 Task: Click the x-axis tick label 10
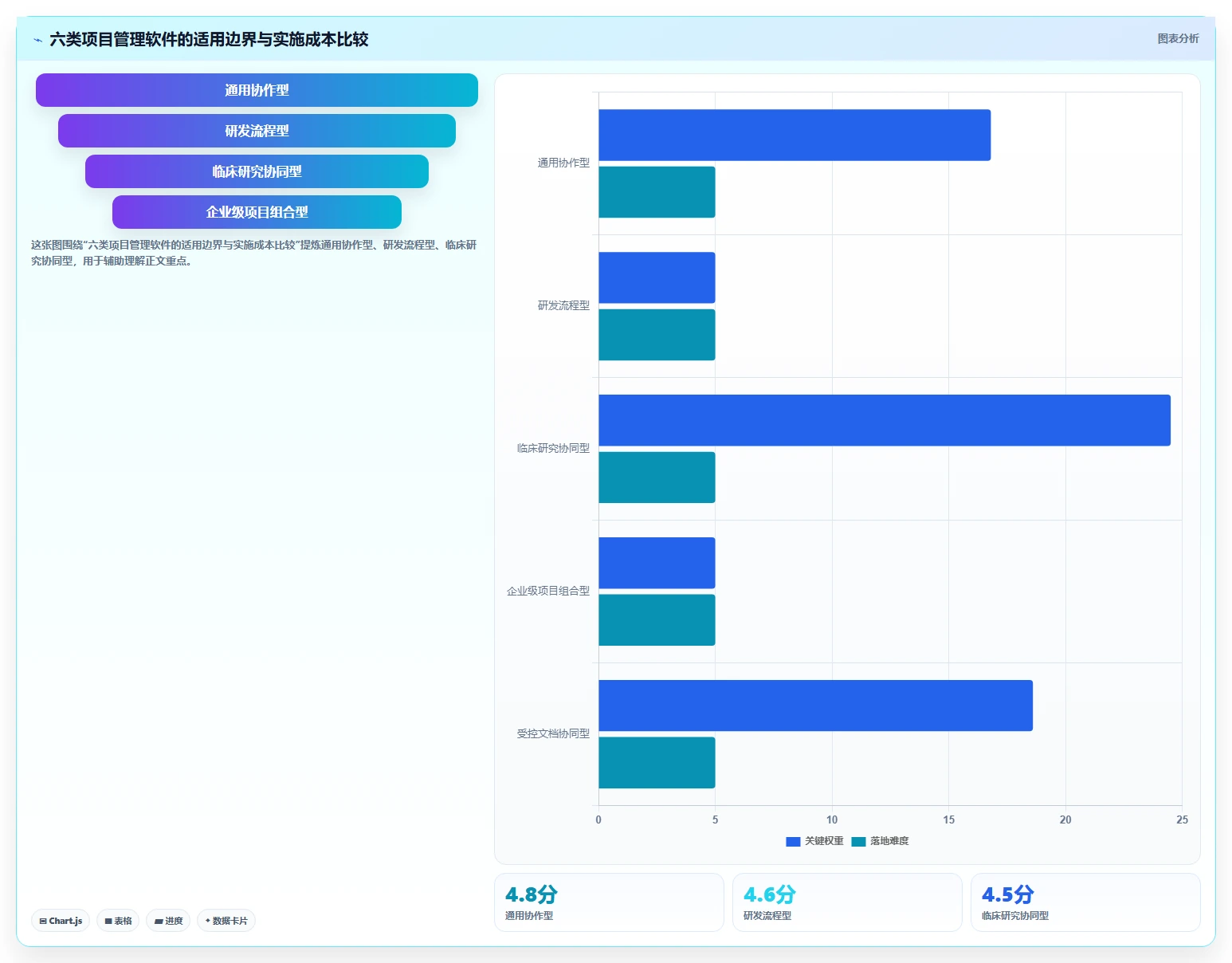tap(832, 820)
